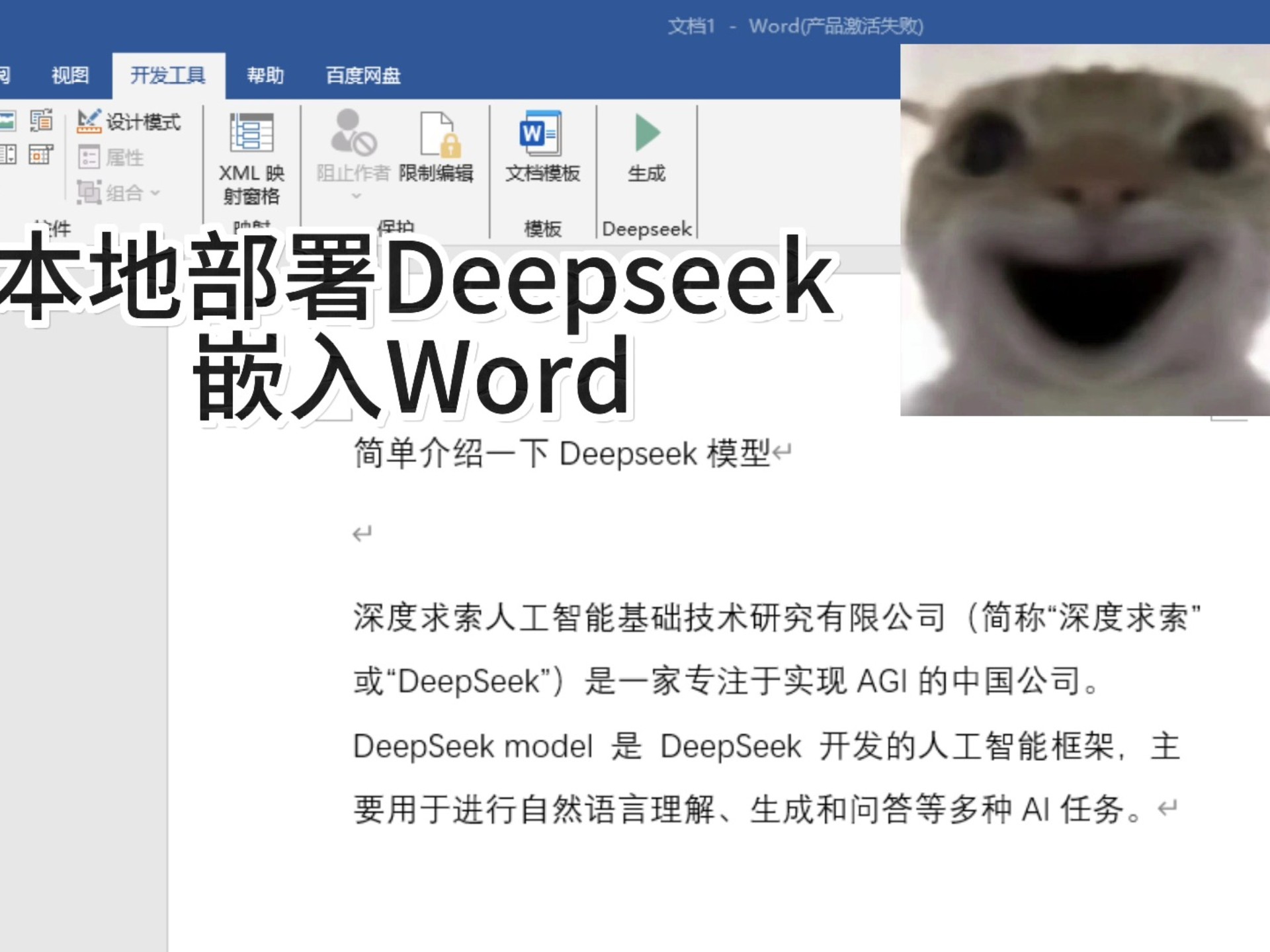Click the 帮助 tab
This screenshot has width=1270, height=952.
[265, 75]
